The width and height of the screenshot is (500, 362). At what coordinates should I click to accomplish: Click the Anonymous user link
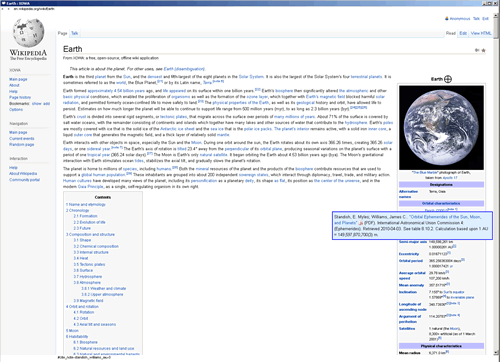coord(460,19)
